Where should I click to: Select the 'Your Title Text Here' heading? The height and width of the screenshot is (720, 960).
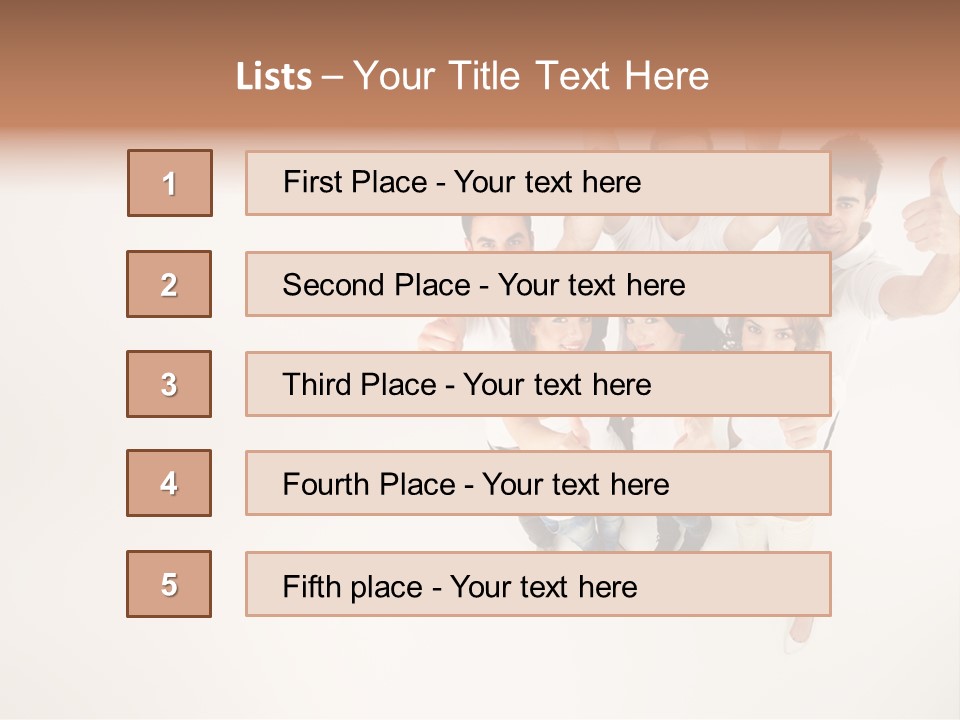click(531, 76)
